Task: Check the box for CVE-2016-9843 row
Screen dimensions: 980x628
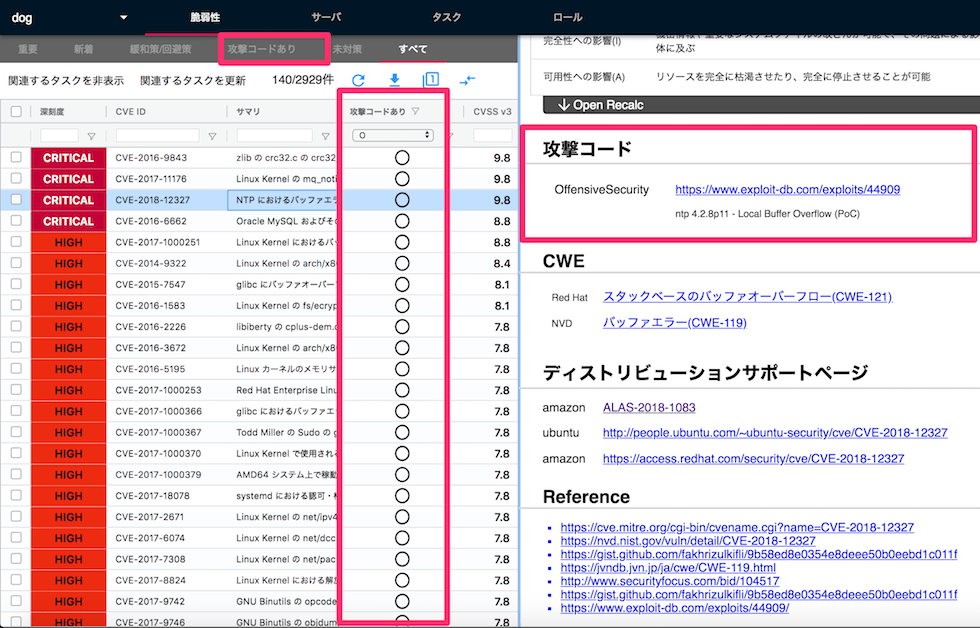Action: (x=16, y=157)
